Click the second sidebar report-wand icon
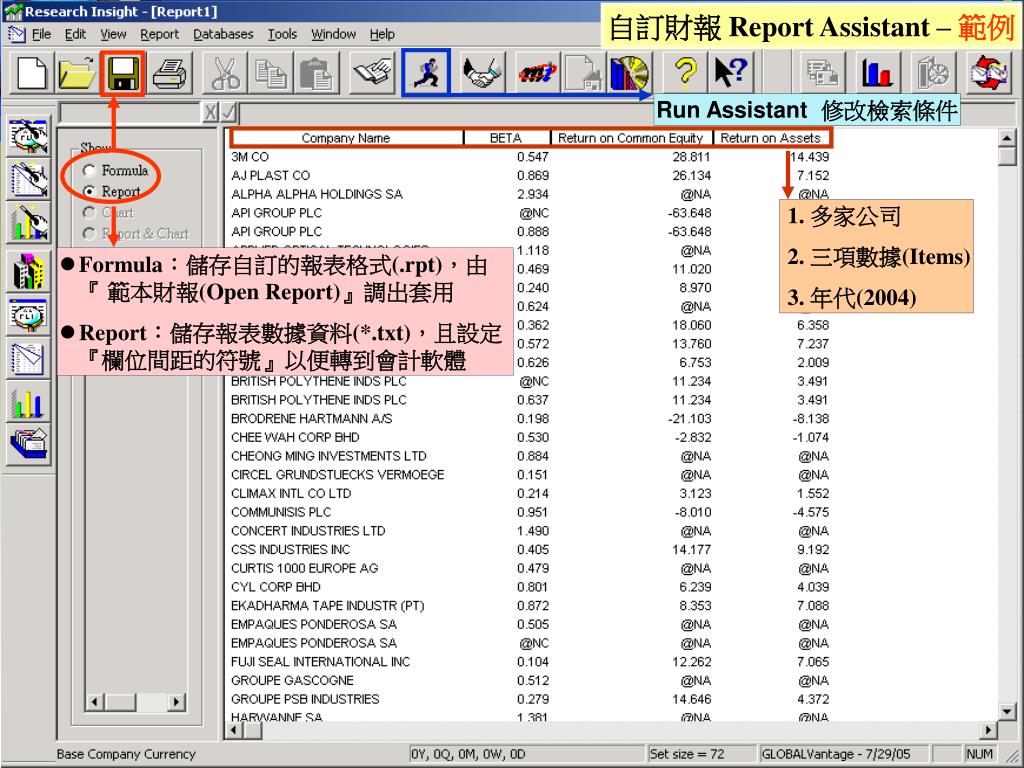Image resolution: width=1024 pixels, height=768 pixels. [x=28, y=179]
